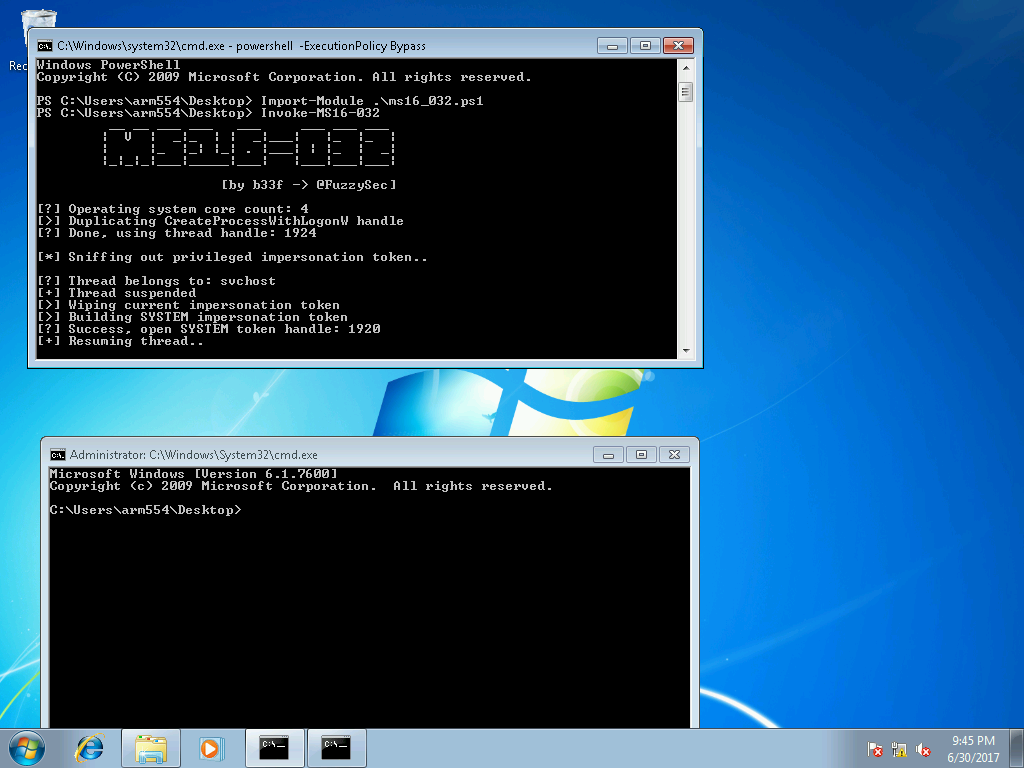Open Windows Media Player taskbar icon

coord(211,748)
